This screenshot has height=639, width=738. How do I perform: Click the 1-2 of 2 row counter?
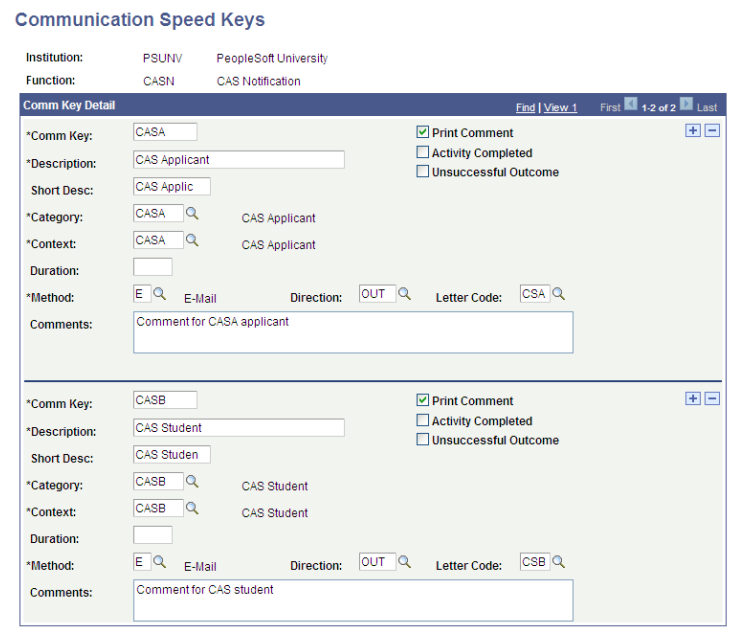658,108
